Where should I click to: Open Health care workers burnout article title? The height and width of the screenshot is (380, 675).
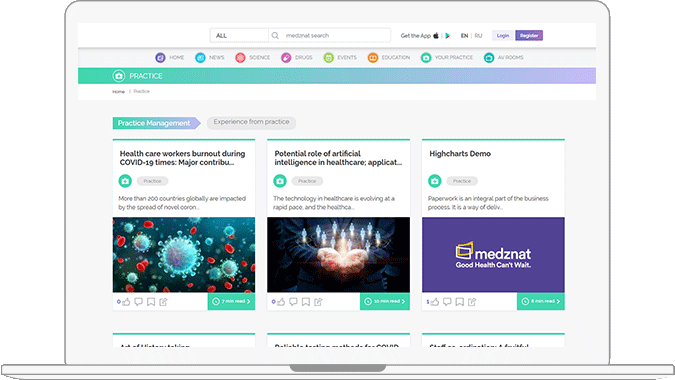point(183,158)
